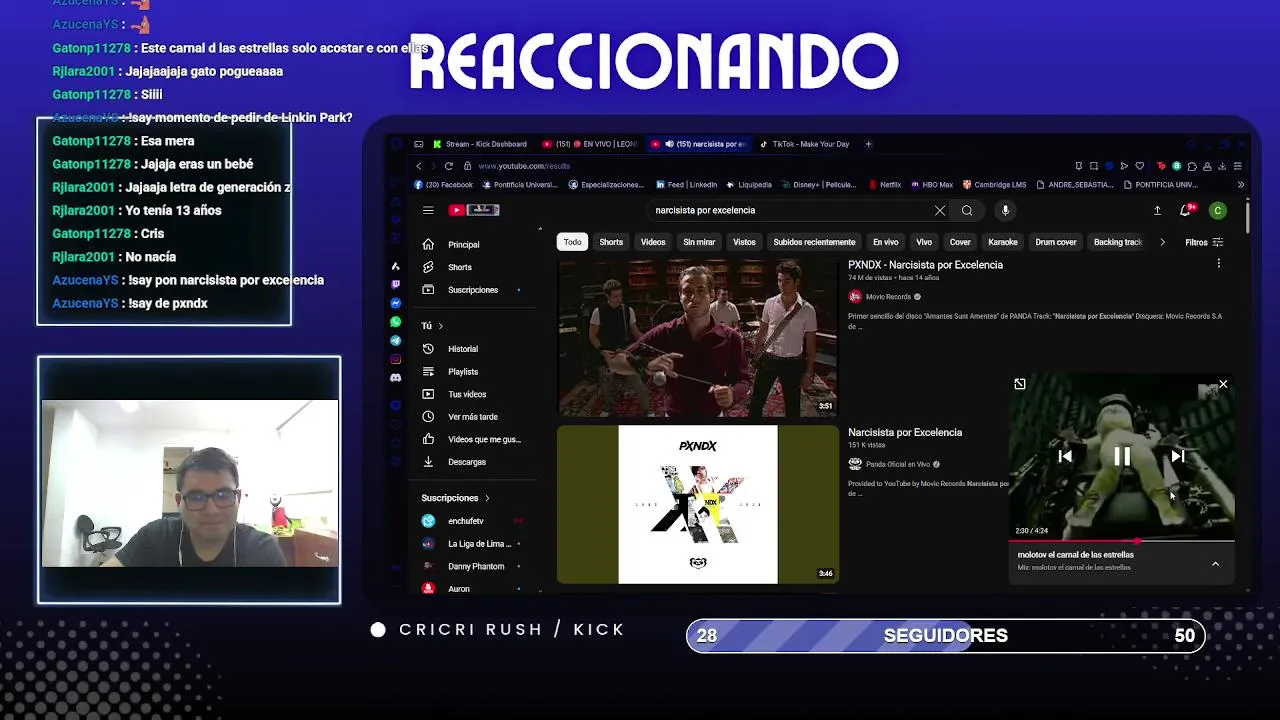The width and height of the screenshot is (1280, 720).
Task: Open the Movic Records channel link
Action: point(888,297)
